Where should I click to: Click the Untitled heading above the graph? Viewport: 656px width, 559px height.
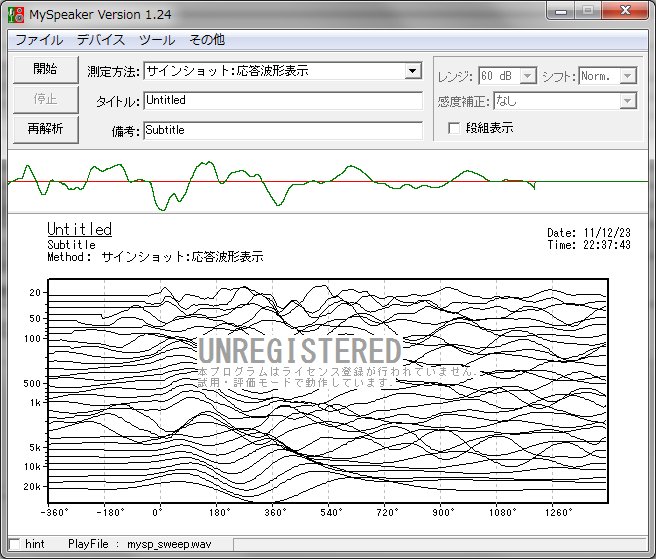pyautogui.click(x=79, y=229)
